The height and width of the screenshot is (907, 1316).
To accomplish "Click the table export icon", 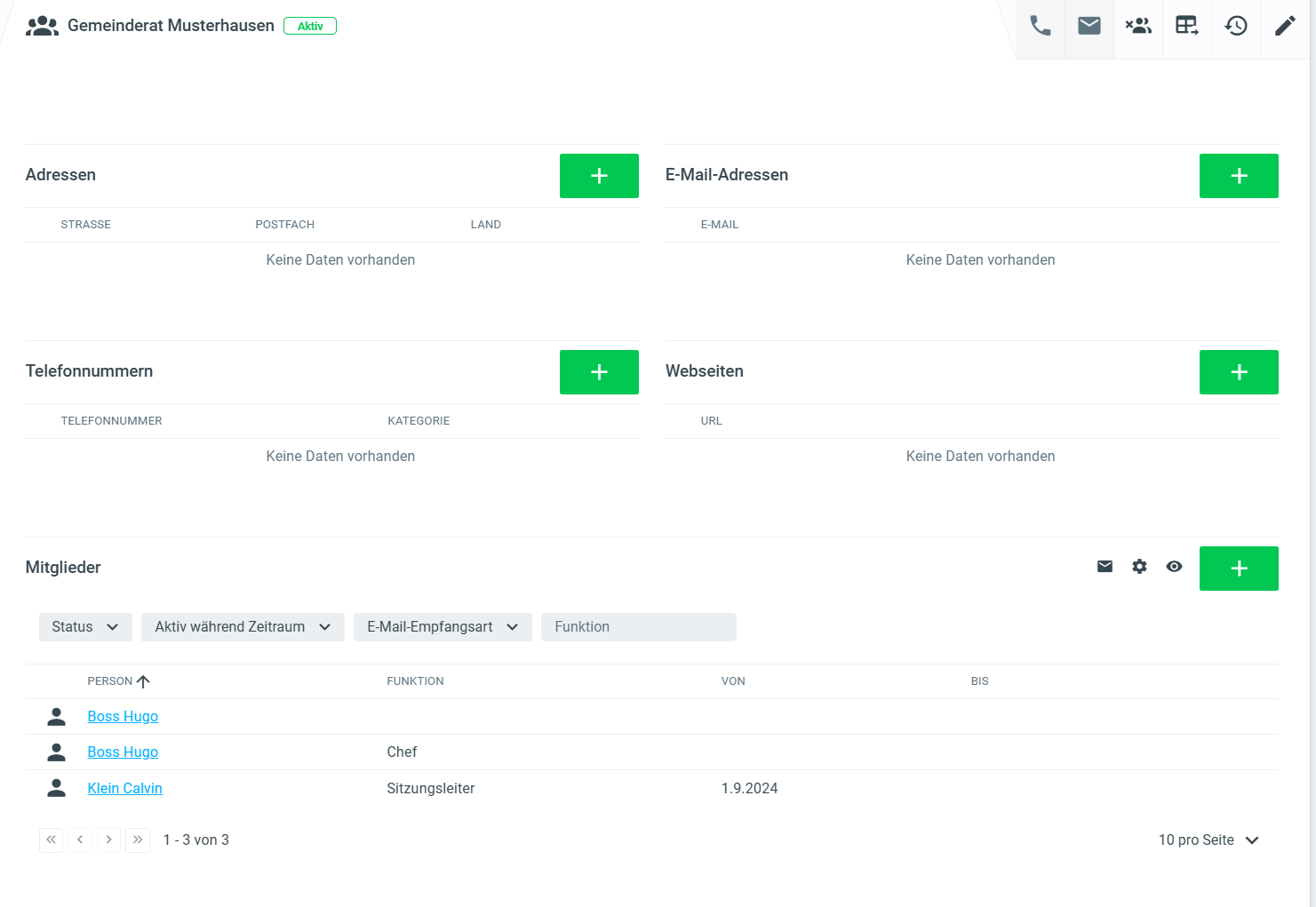I will [1186, 26].
